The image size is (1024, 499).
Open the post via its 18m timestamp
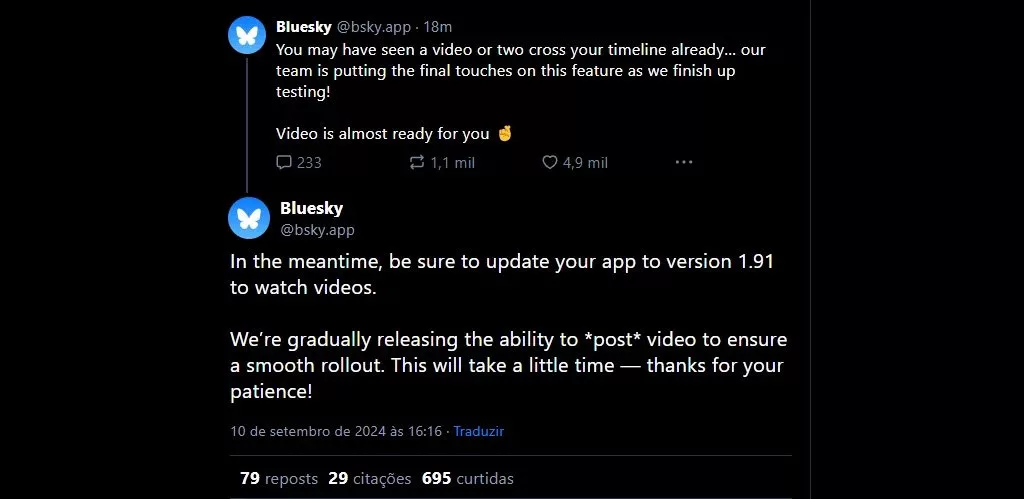(x=438, y=27)
